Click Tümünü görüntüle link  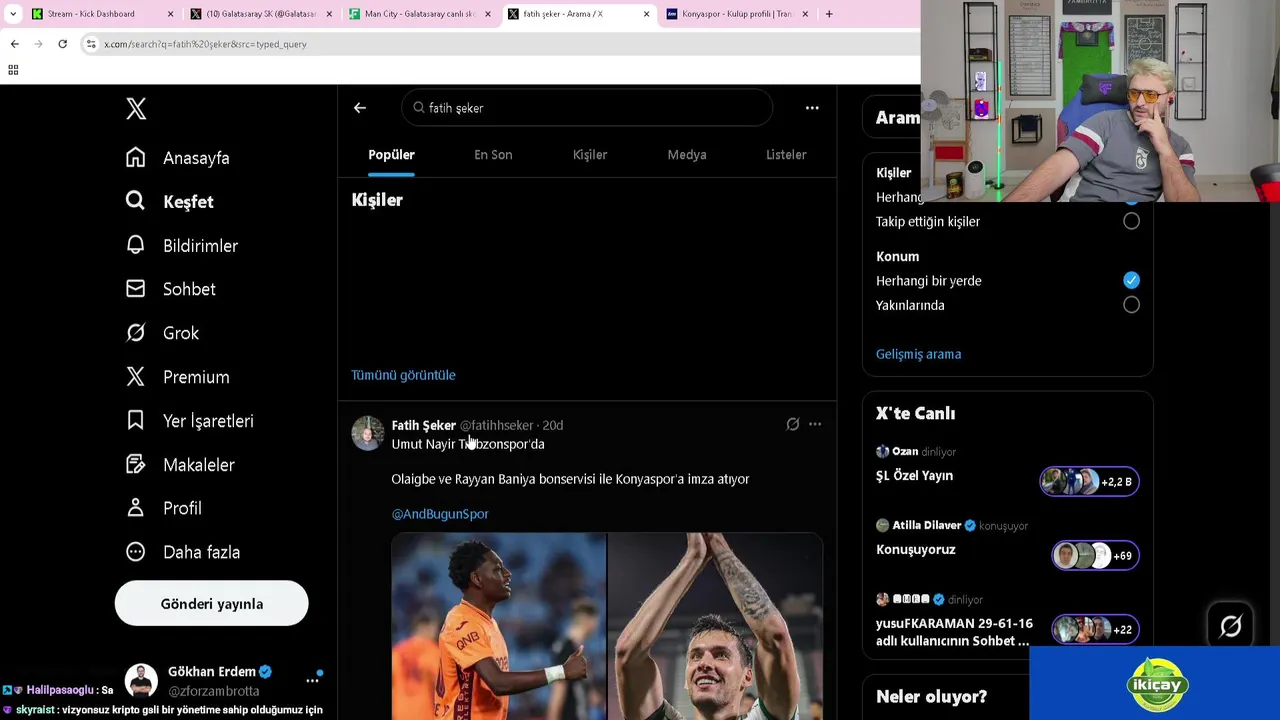point(403,375)
